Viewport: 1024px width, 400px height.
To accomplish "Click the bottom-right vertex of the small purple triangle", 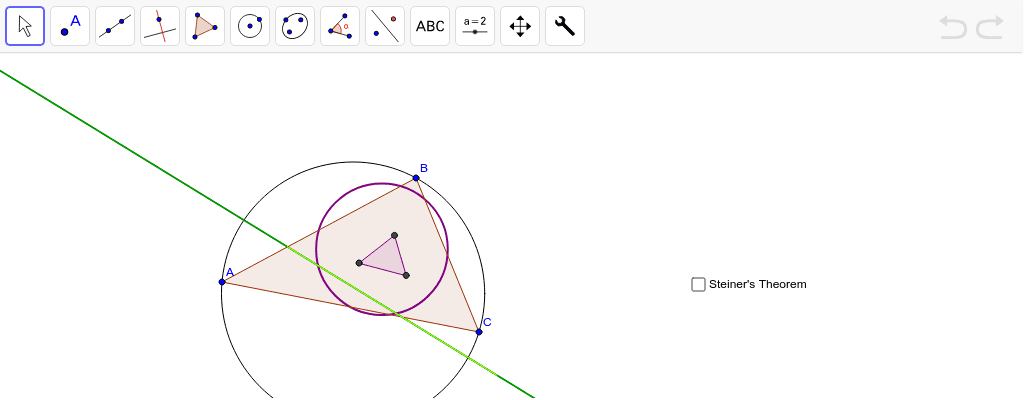I will (x=406, y=275).
